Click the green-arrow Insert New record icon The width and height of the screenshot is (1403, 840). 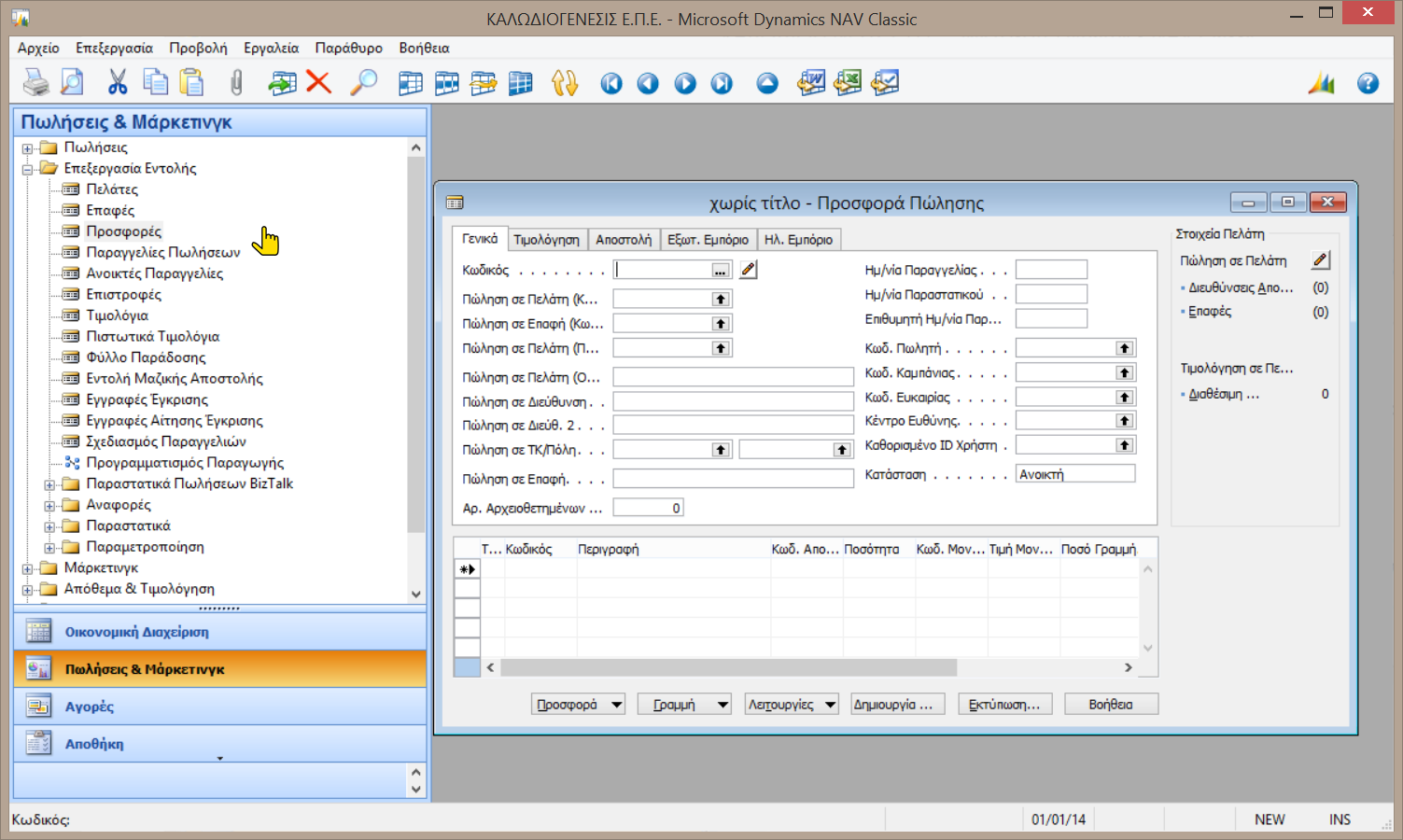282,83
